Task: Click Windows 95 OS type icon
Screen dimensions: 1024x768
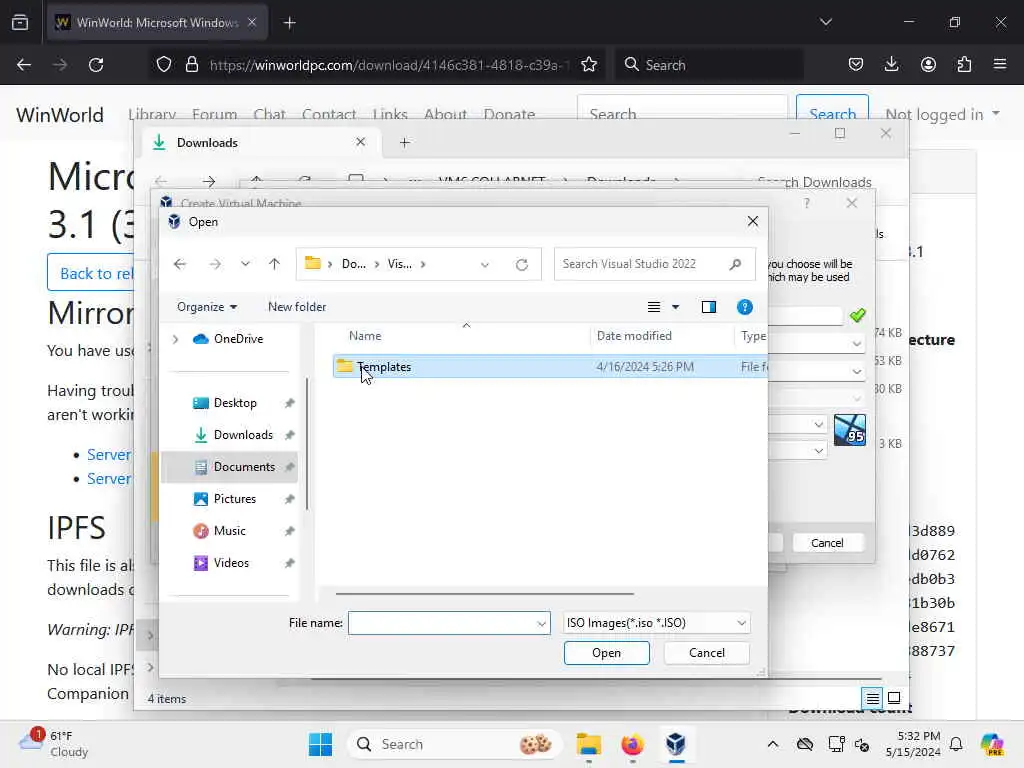Action: (x=850, y=430)
